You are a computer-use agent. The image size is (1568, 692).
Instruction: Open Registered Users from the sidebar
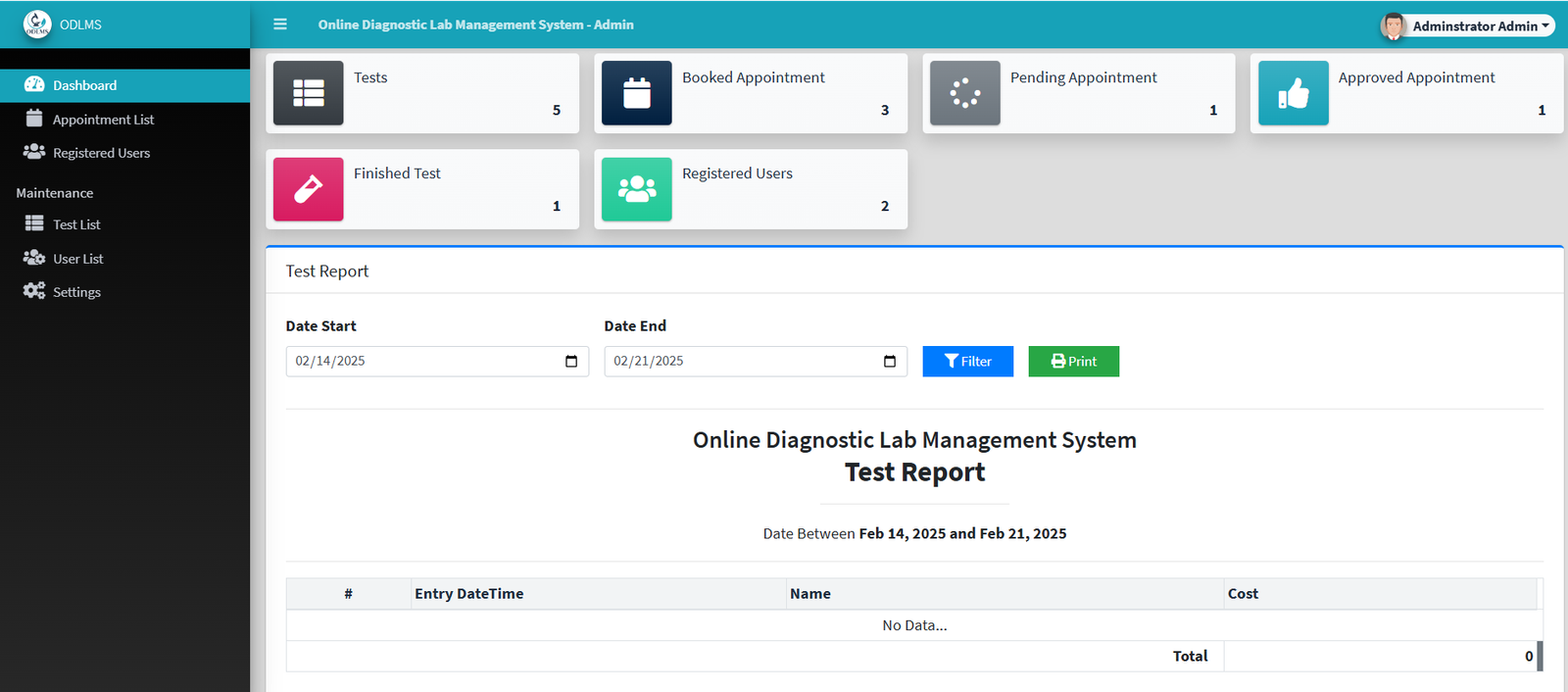(101, 153)
